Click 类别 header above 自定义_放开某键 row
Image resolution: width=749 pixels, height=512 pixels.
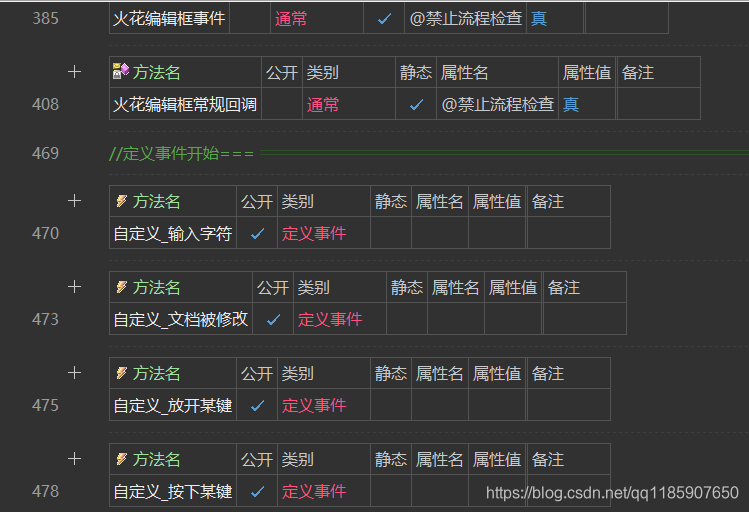pos(298,373)
